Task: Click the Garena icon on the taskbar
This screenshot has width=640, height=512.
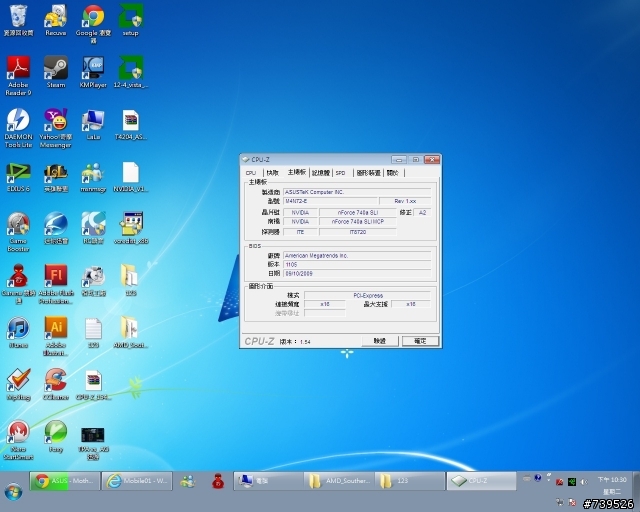Action: click(x=218, y=481)
